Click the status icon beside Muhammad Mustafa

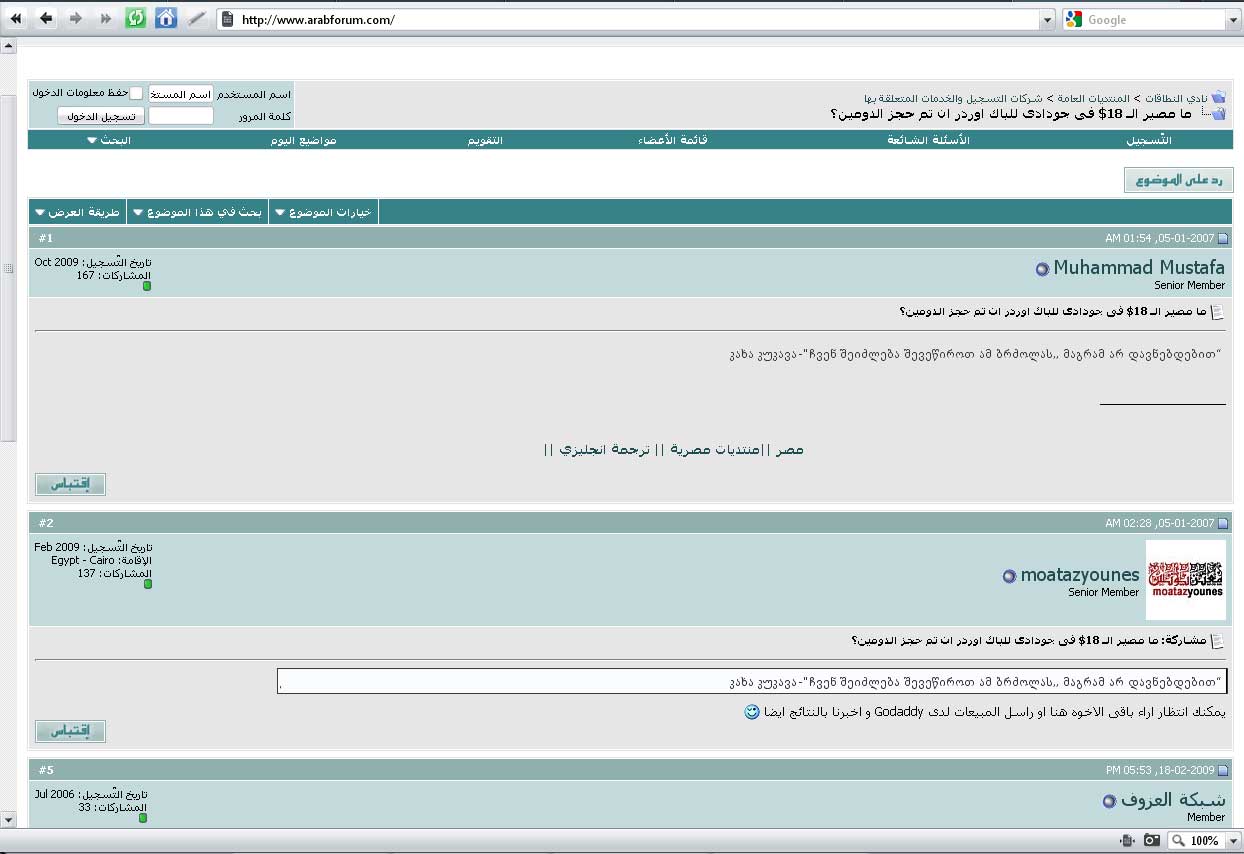coord(1042,269)
